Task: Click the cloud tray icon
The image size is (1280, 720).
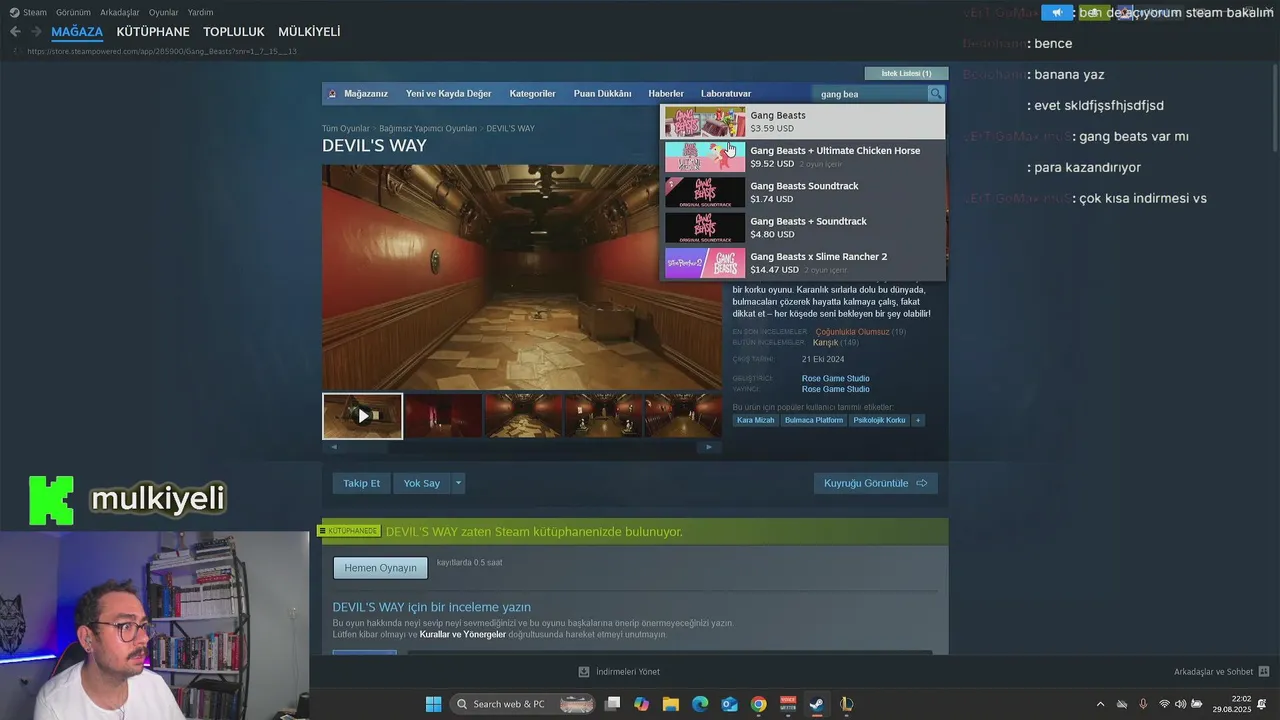Action: pos(1122,704)
